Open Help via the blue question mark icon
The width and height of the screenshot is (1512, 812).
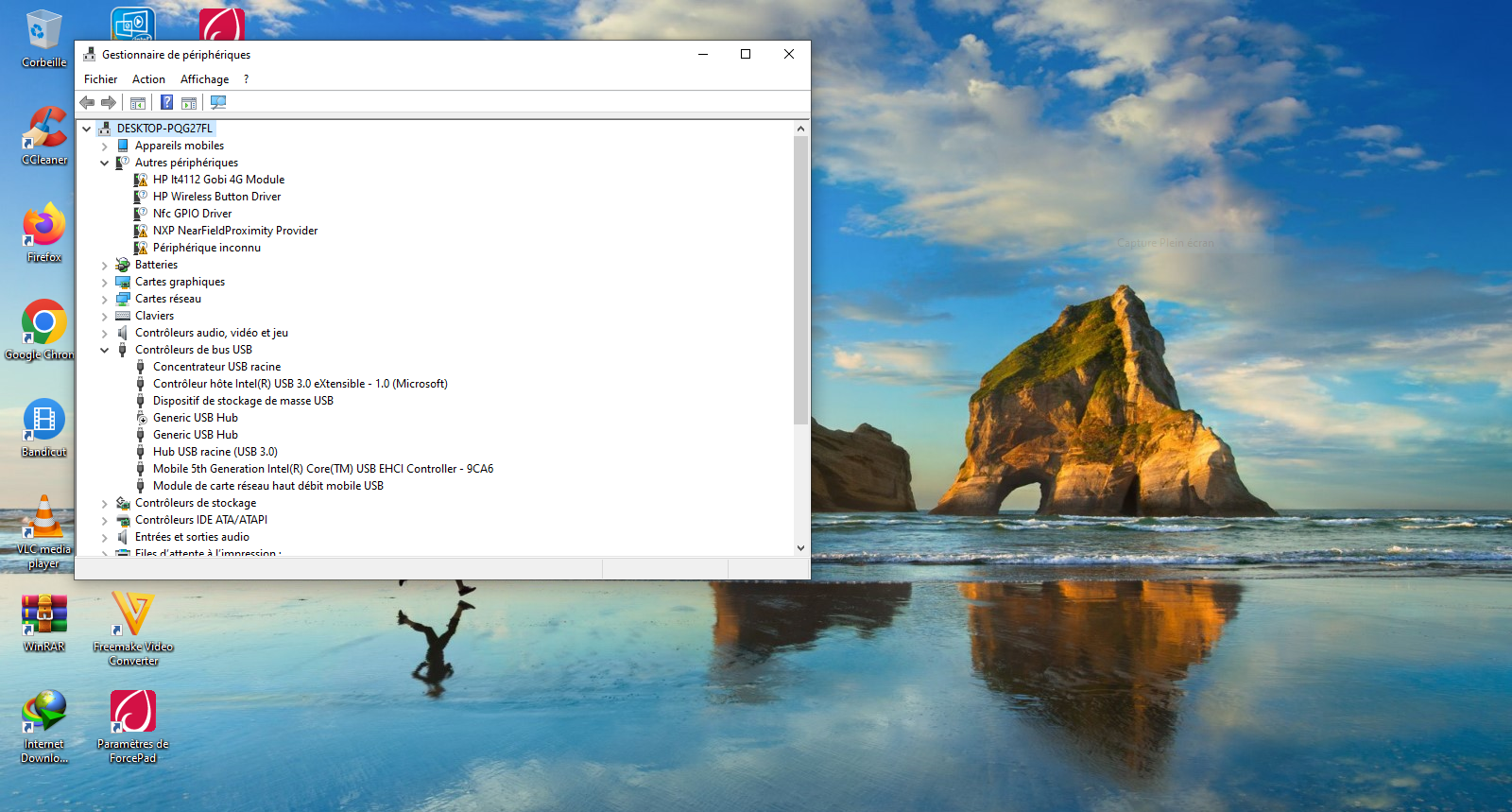(x=166, y=102)
